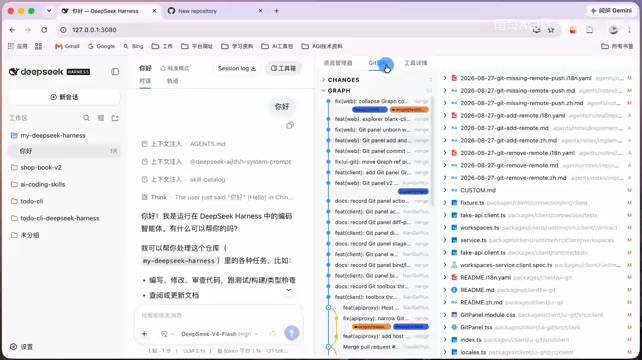This screenshot has width=642, height=360.
Task: Add a new workspace folder icon
Action: [115, 118]
